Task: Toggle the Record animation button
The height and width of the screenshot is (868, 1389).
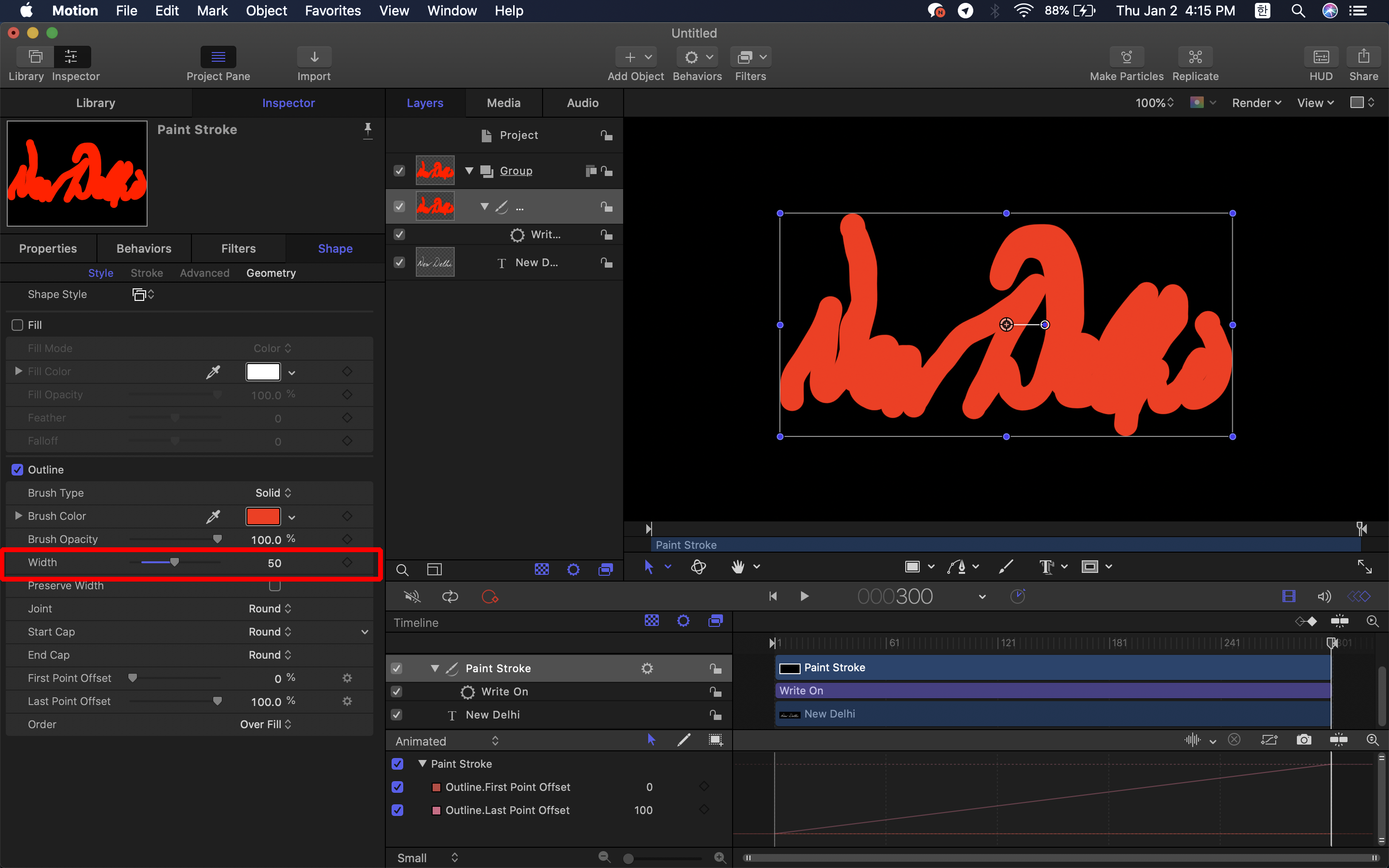Action: tap(490, 597)
